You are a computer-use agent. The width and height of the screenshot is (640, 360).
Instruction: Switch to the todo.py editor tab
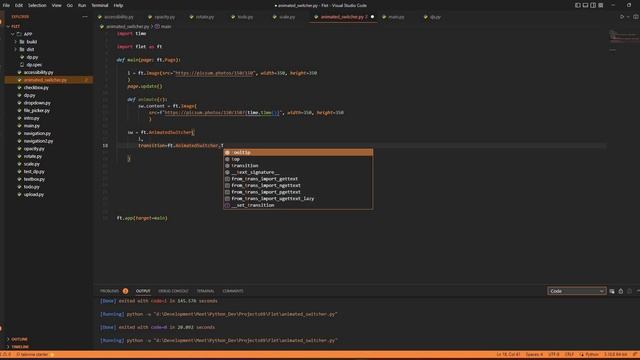243,17
